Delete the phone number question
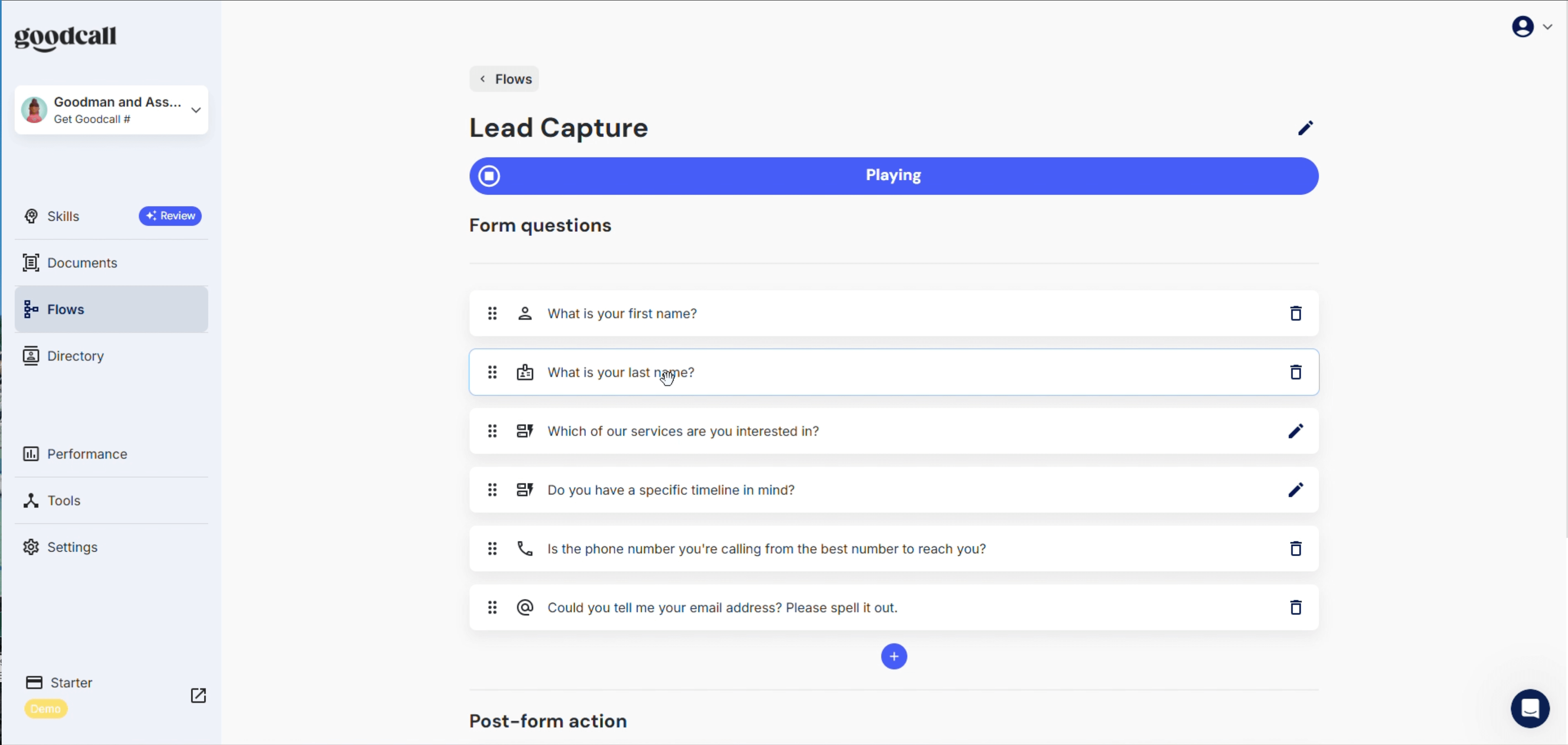Image resolution: width=1568 pixels, height=745 pixels. [x=1295, y=548]
